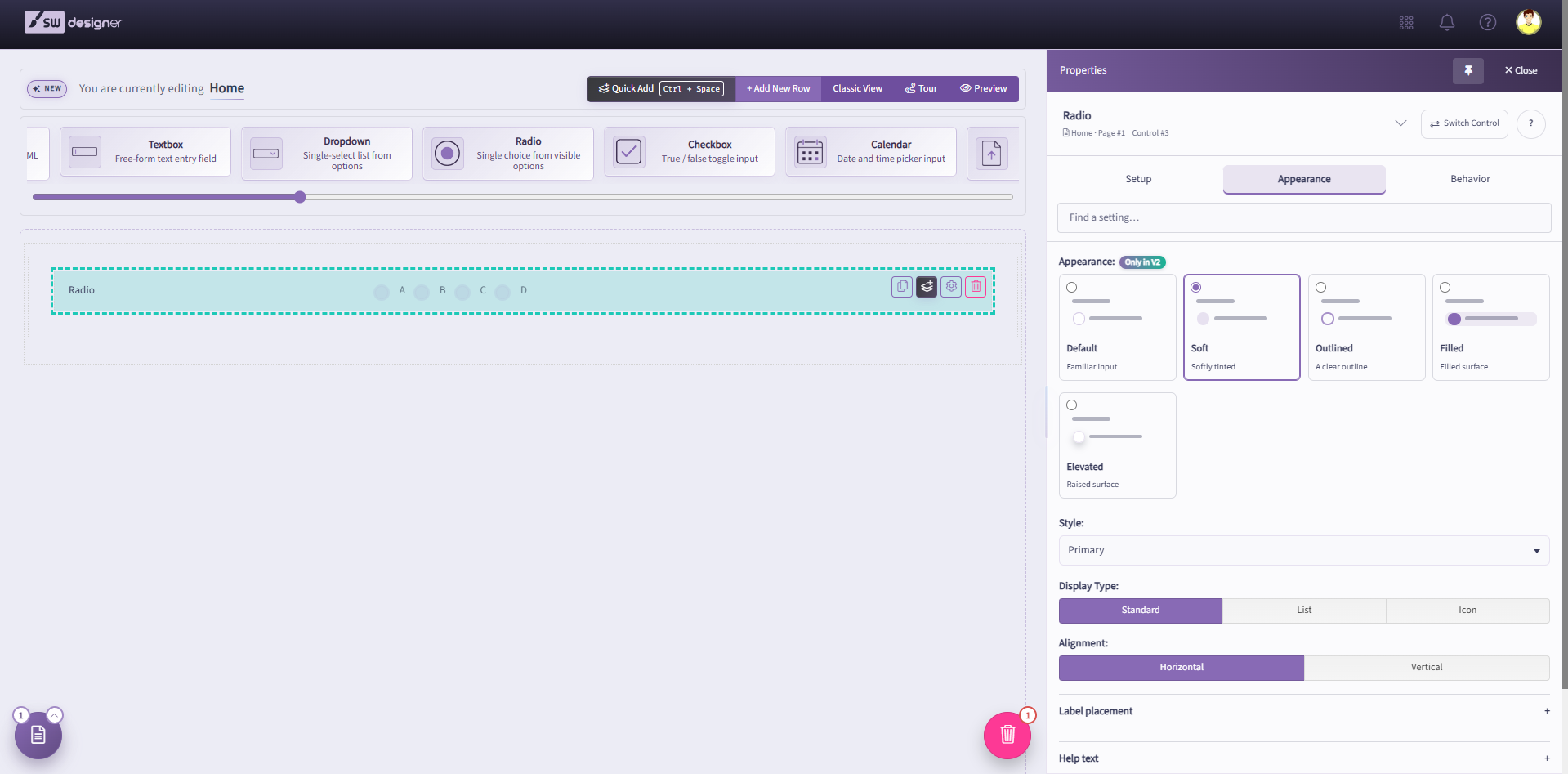Expand the Help text section
This screenshot has height=774, width=1568.
[1304, 758]
